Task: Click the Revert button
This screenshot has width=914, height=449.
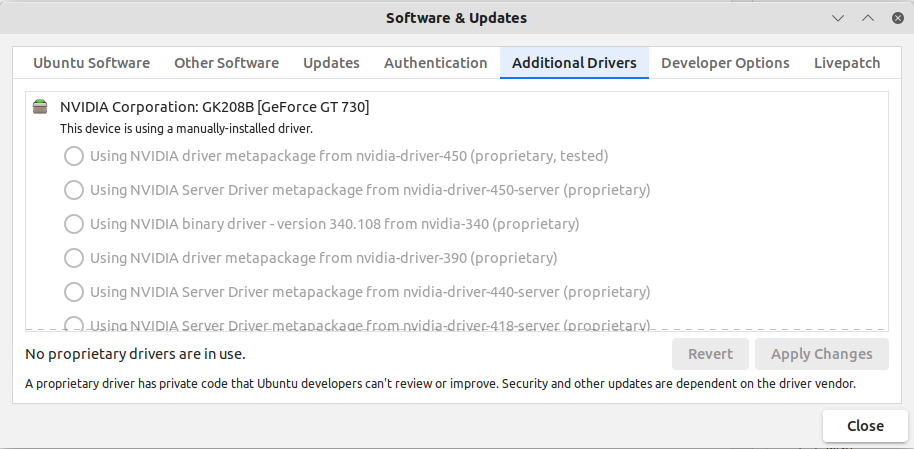Action: pyautogui.click(x=710, y=354)
